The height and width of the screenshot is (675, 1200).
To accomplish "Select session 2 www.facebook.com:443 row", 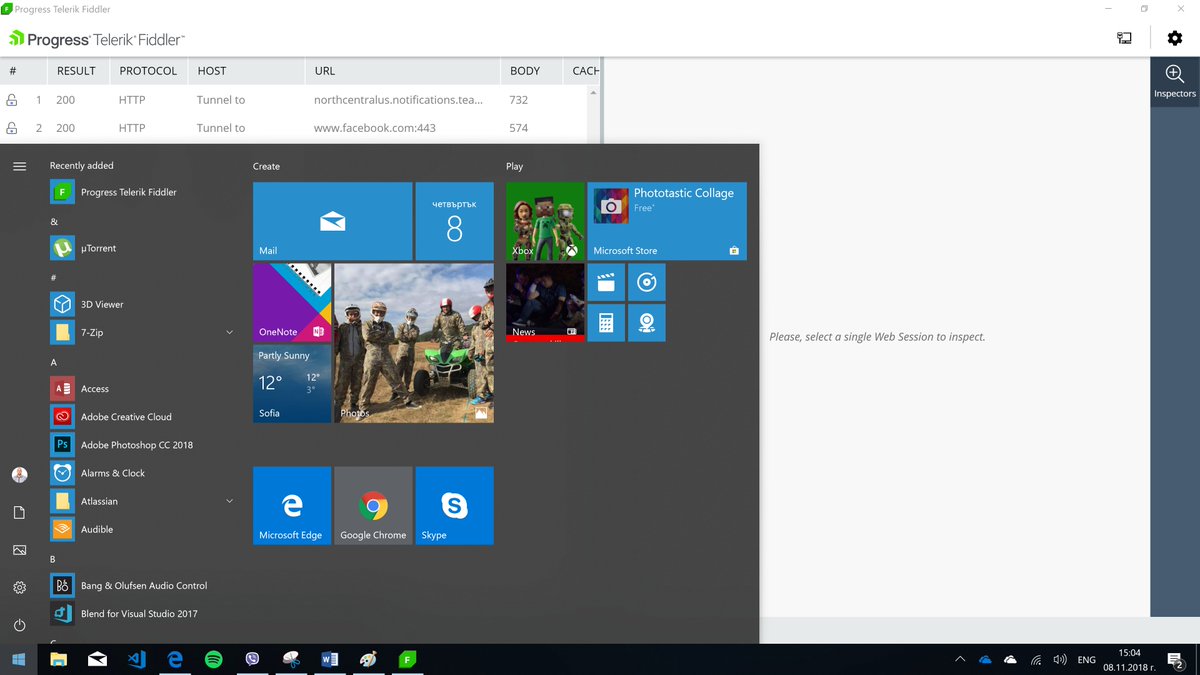I will point(295,128).
